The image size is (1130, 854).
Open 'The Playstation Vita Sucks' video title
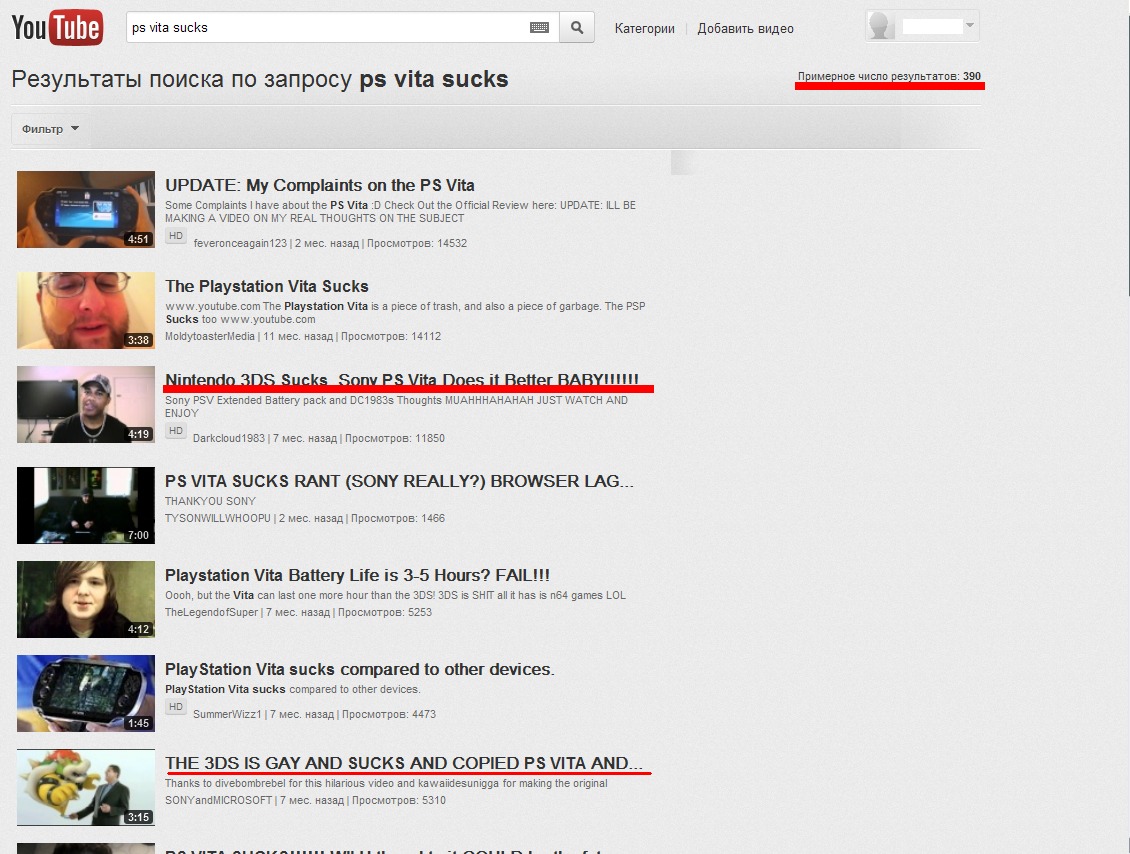[x=266, y=286]
